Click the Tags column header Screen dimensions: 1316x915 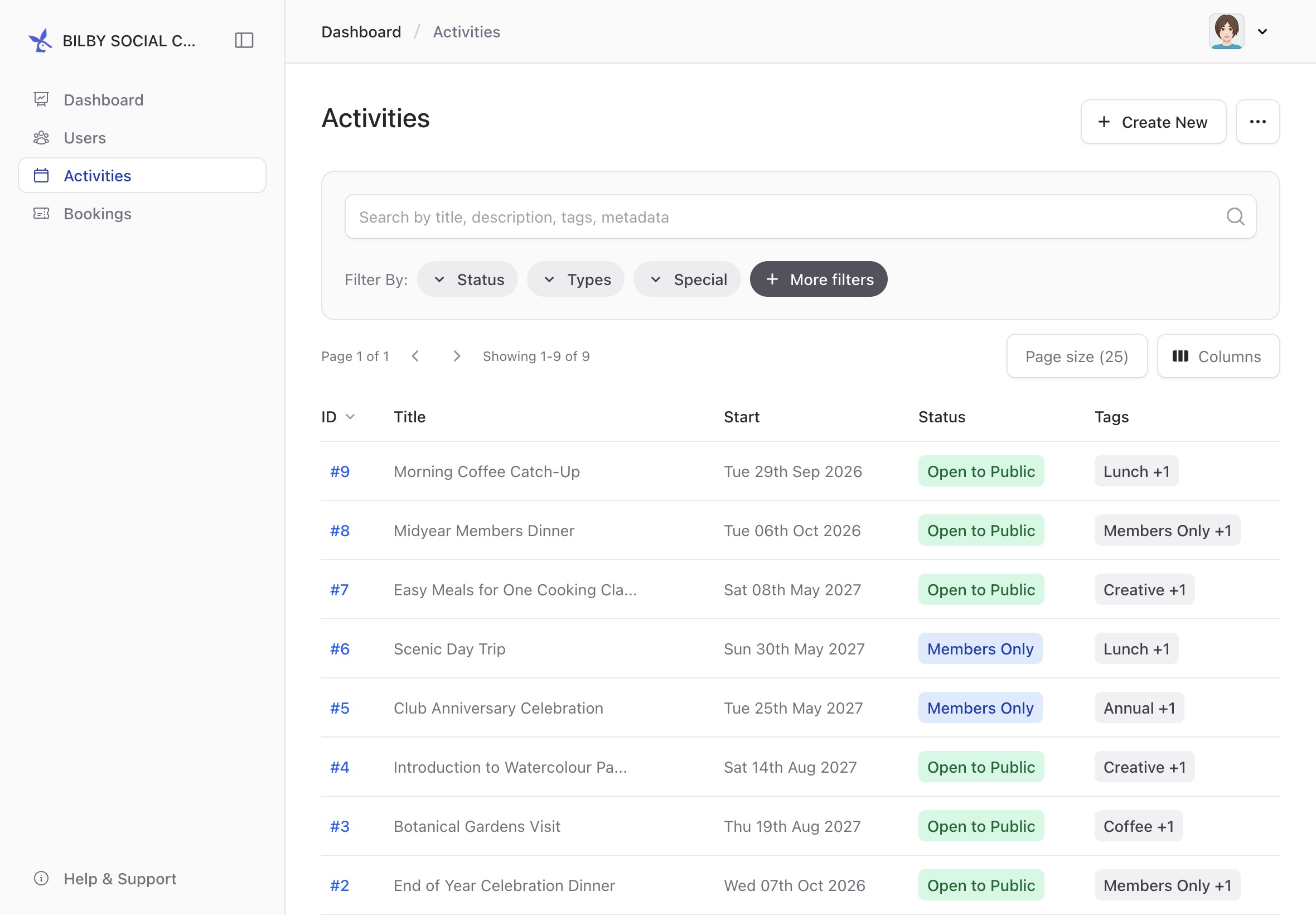pos(1111,417)
